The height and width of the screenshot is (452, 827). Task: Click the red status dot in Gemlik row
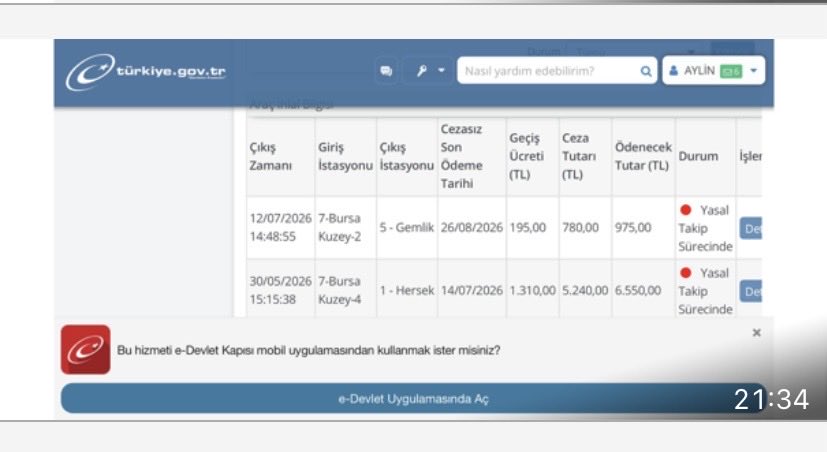click(686, 210)
